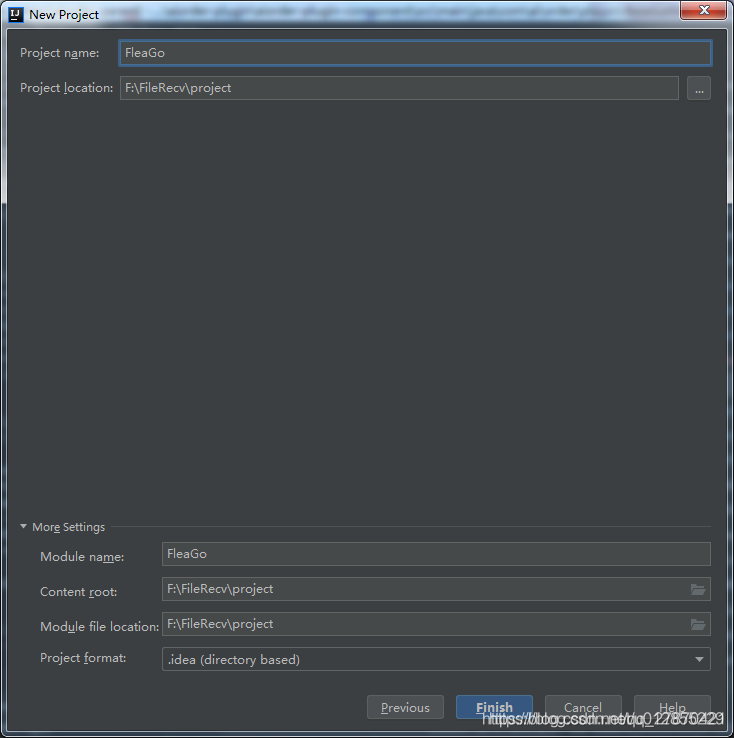Click the Project name input field
This screenshot has height=738, width=734.
[415, 53]
